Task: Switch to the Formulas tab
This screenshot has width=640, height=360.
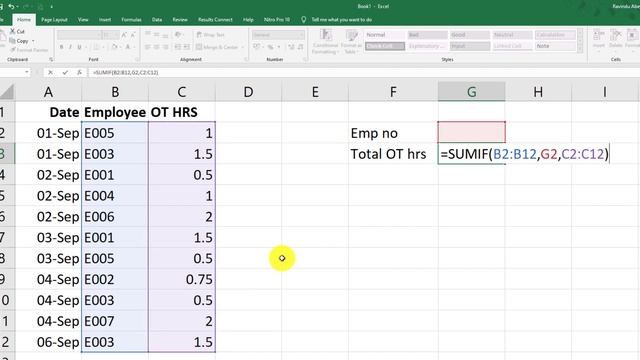Action: coord(131,20)
